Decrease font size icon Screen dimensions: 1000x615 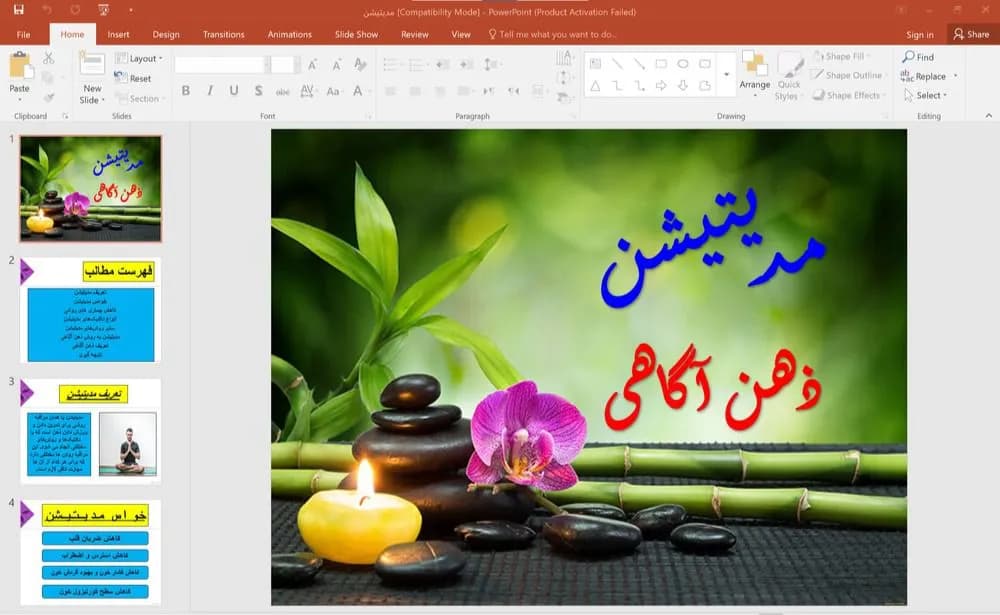click(336, 64)
